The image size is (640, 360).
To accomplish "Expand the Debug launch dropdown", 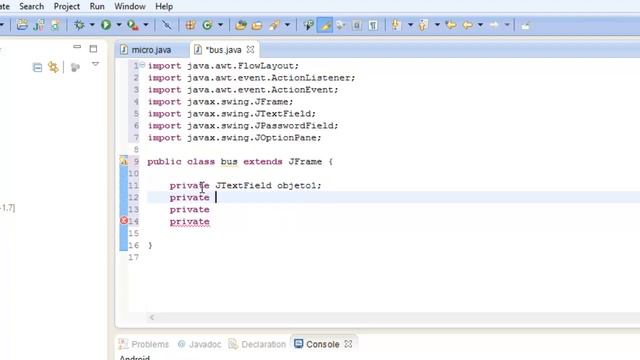I will click(92, 25).
